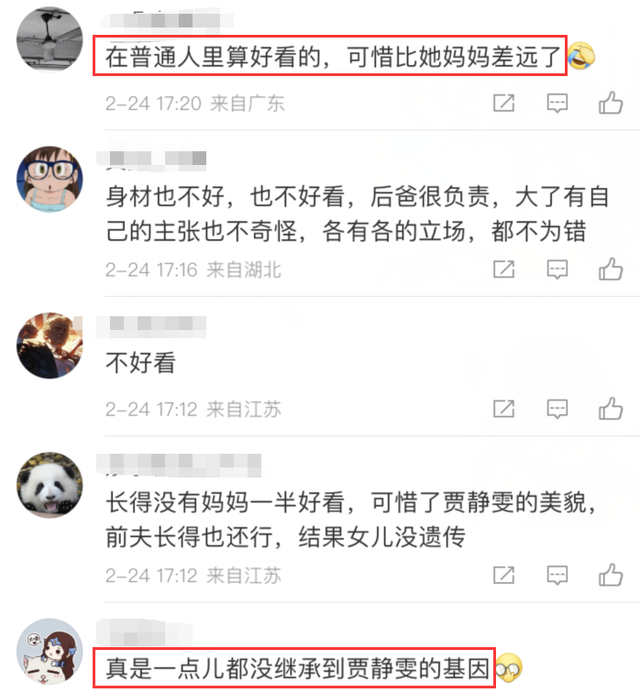Open the glasses anime girl avatar profile

coord(50,179)
